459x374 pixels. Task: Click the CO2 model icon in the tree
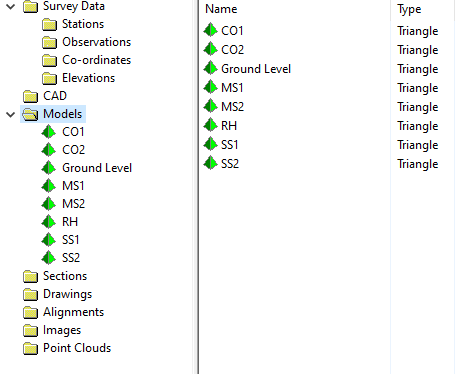pyautogui.click(x=49, y=150)
